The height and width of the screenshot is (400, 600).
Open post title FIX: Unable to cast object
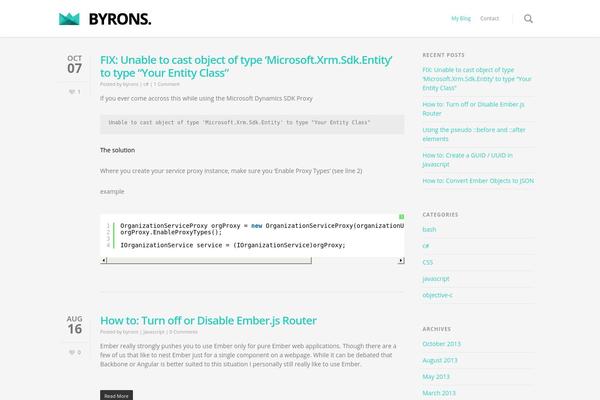click(x=246, y=66)
